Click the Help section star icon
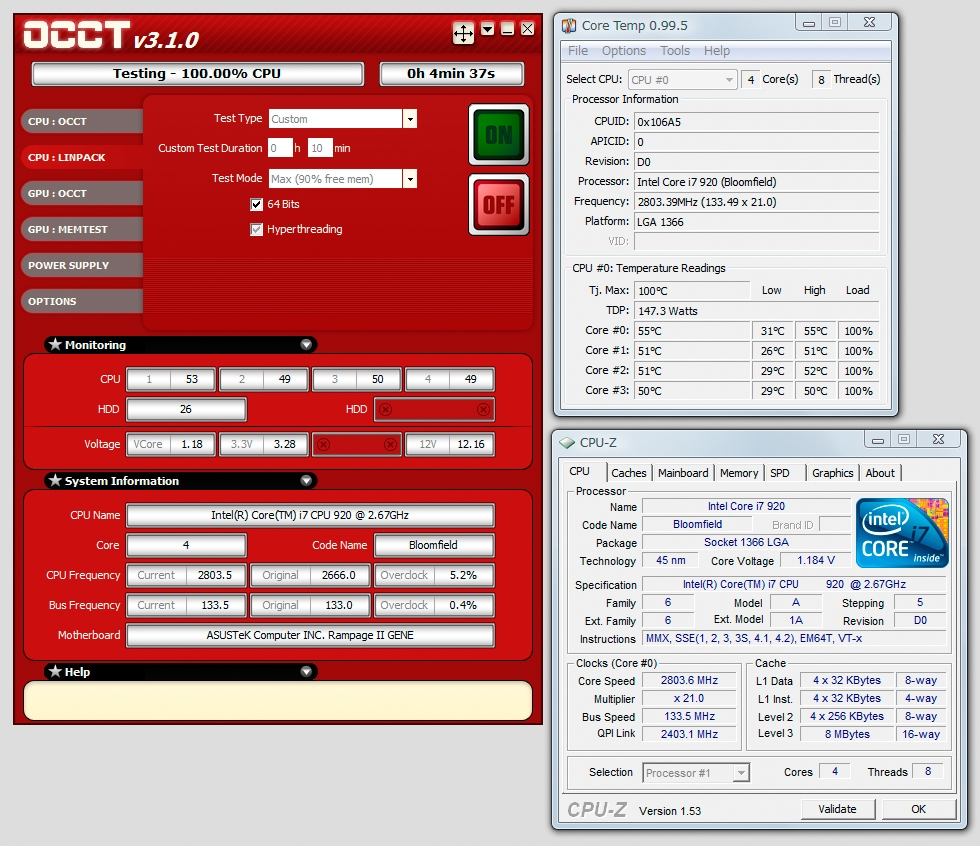 click(x=55, y=671)
